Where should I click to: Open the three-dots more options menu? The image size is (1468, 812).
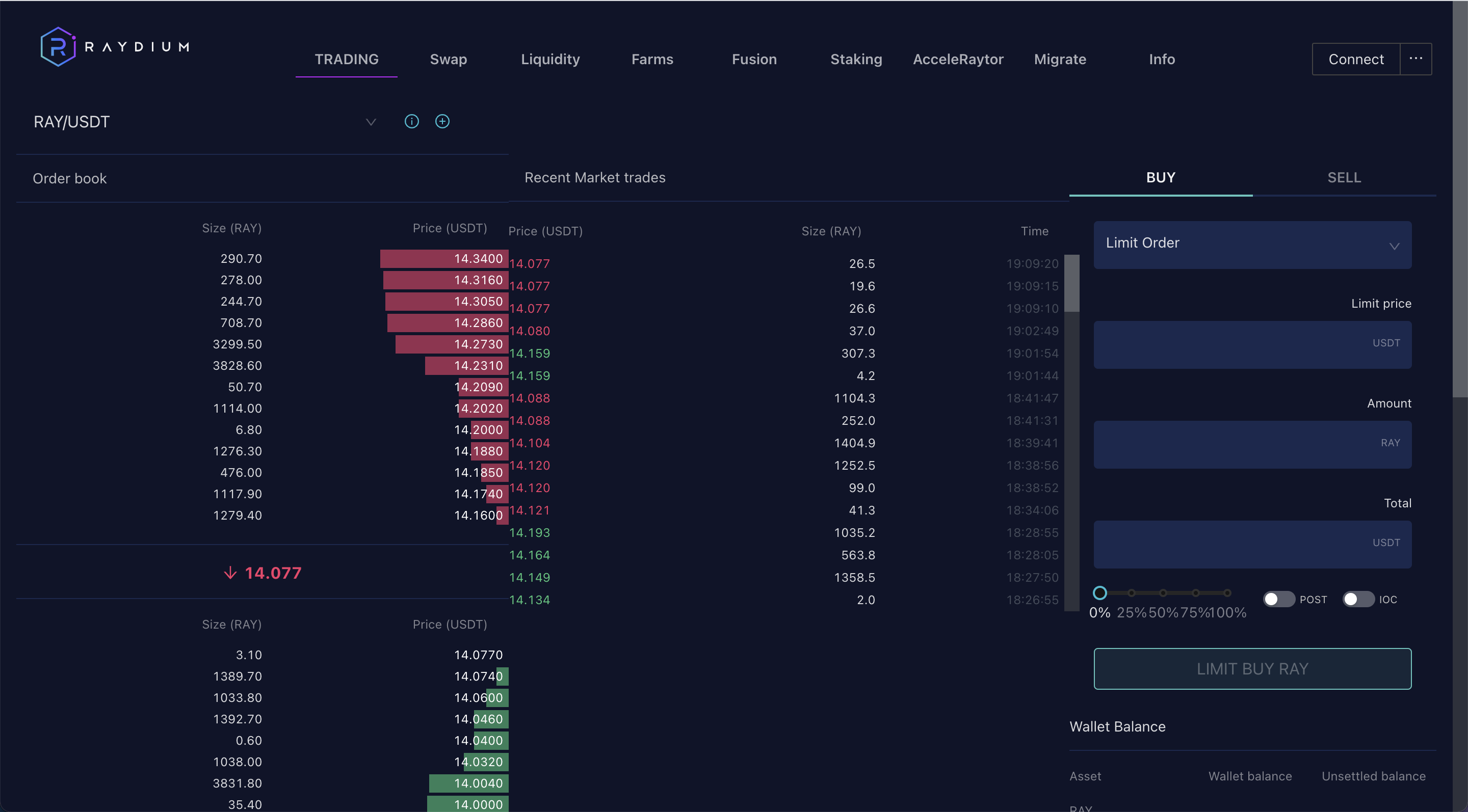pos(1415,59)
